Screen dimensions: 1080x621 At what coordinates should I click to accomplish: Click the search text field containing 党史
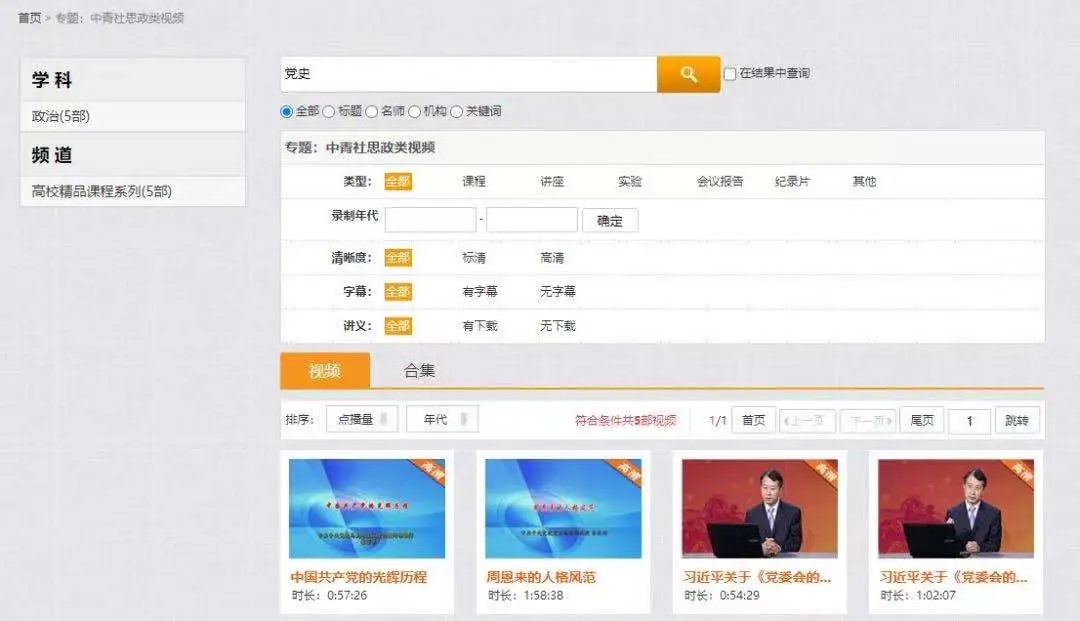[468, 74]
